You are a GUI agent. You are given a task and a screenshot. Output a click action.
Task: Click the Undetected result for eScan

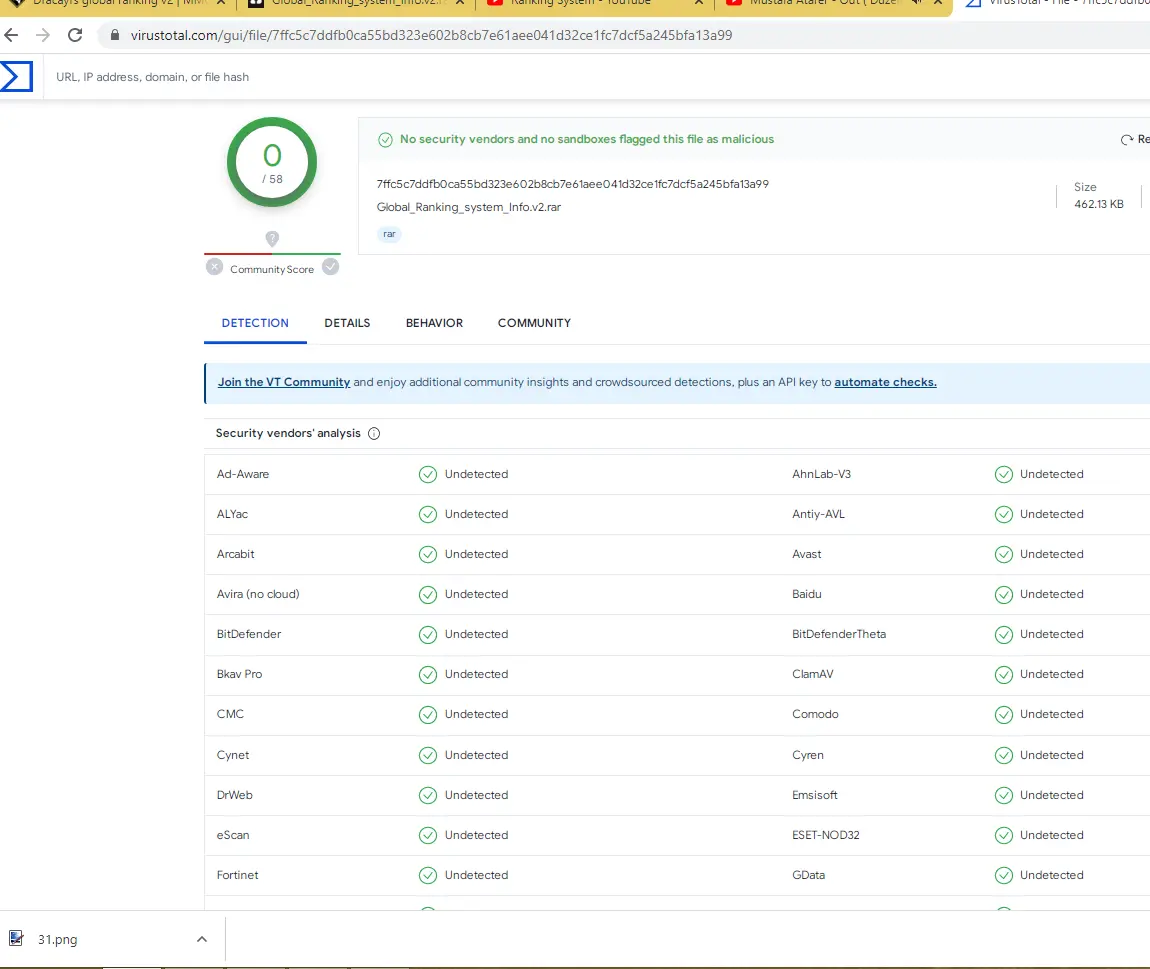tap(477, 835)
